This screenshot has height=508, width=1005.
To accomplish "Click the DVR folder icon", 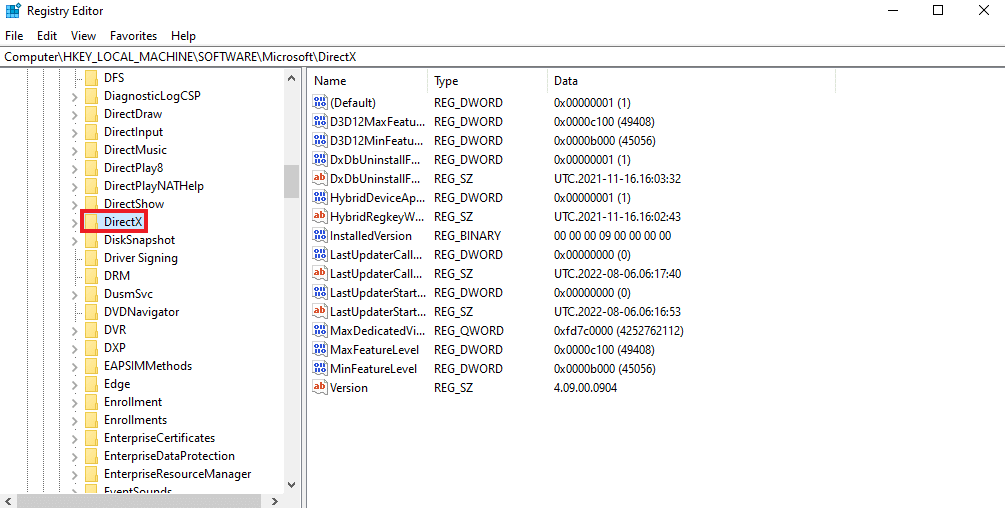I will 92,330.
